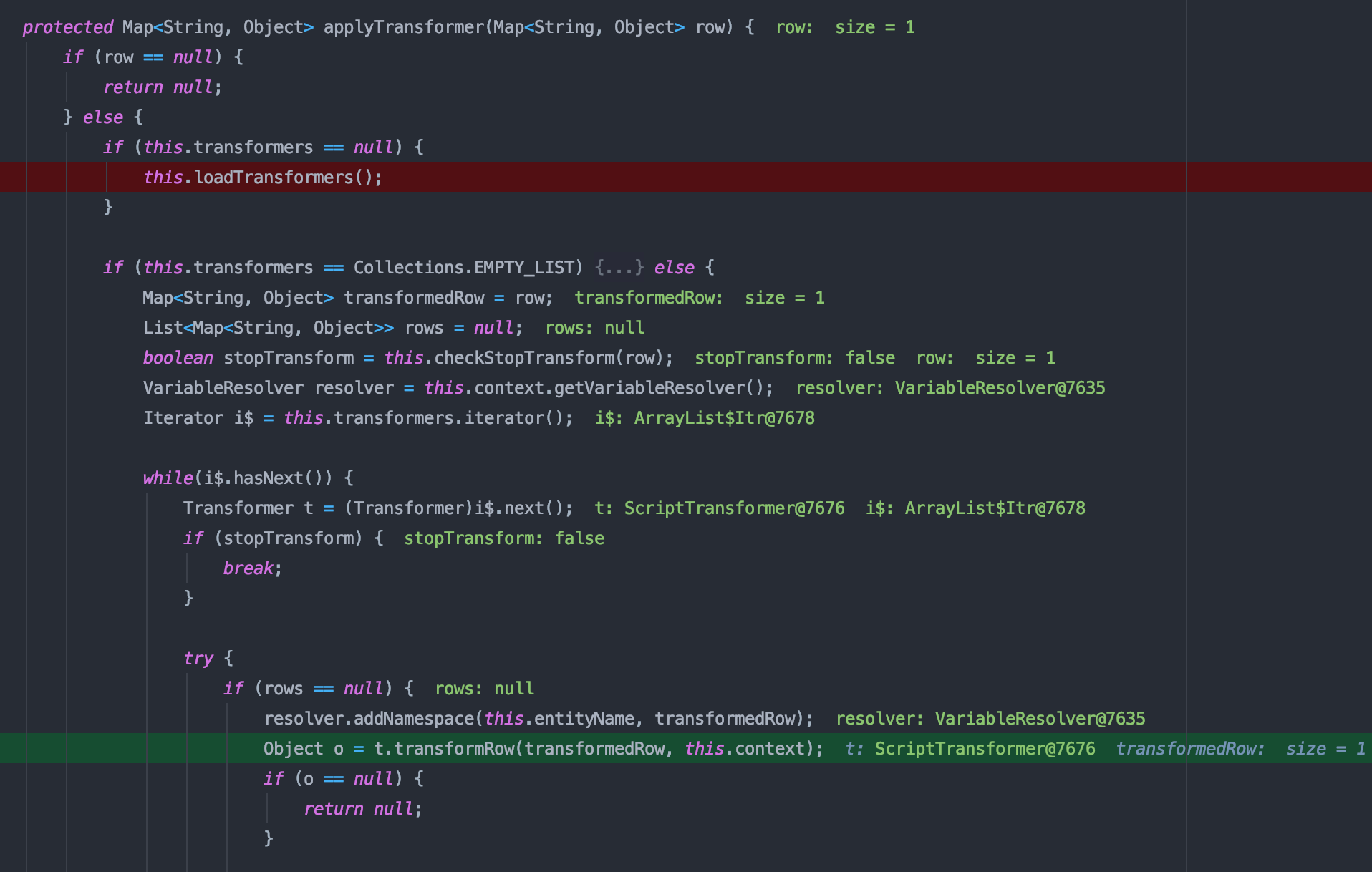Click the 'i$: ArrayList$Itr@7678' hint on the Iterator line

(704, 418)
